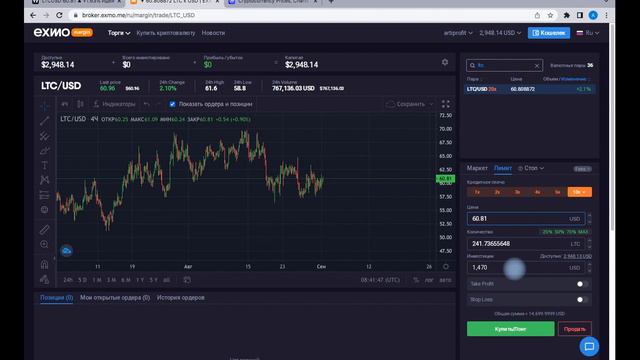Select the ruler measure tool
The image size is (640, 360).
[x=44, y=229]
